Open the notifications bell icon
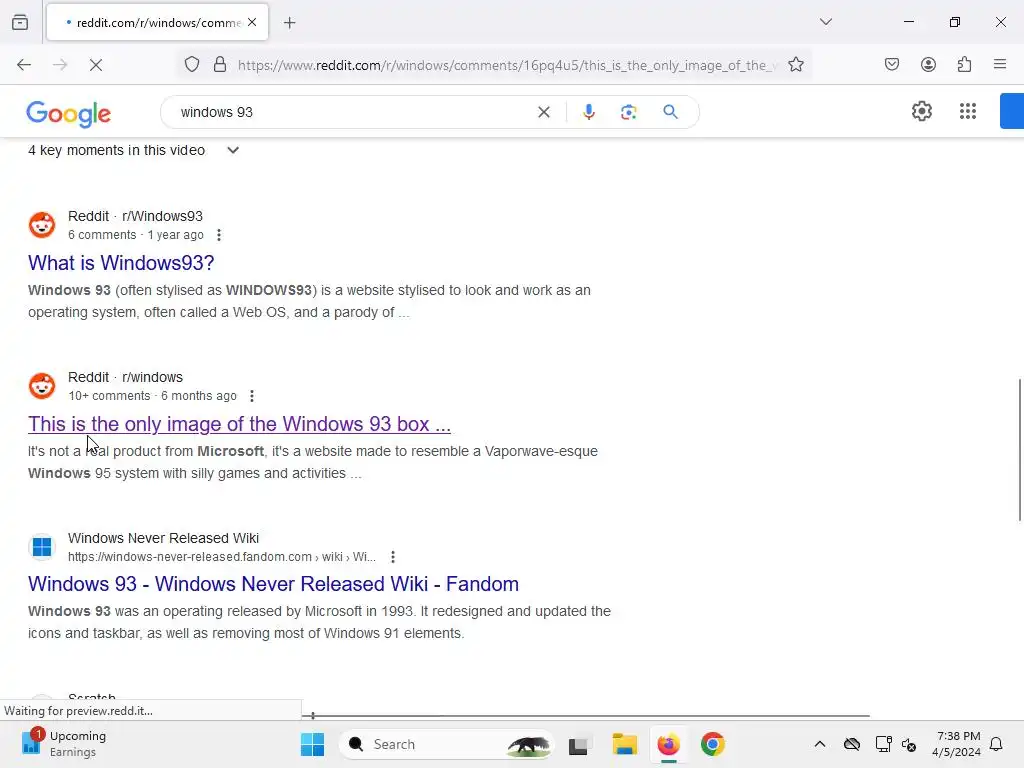 click(996, 744)
